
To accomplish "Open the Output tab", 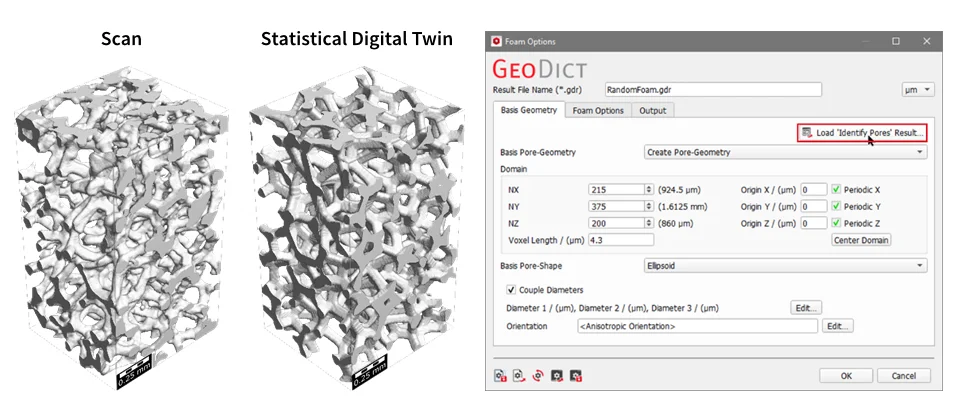I will point(653,111).
